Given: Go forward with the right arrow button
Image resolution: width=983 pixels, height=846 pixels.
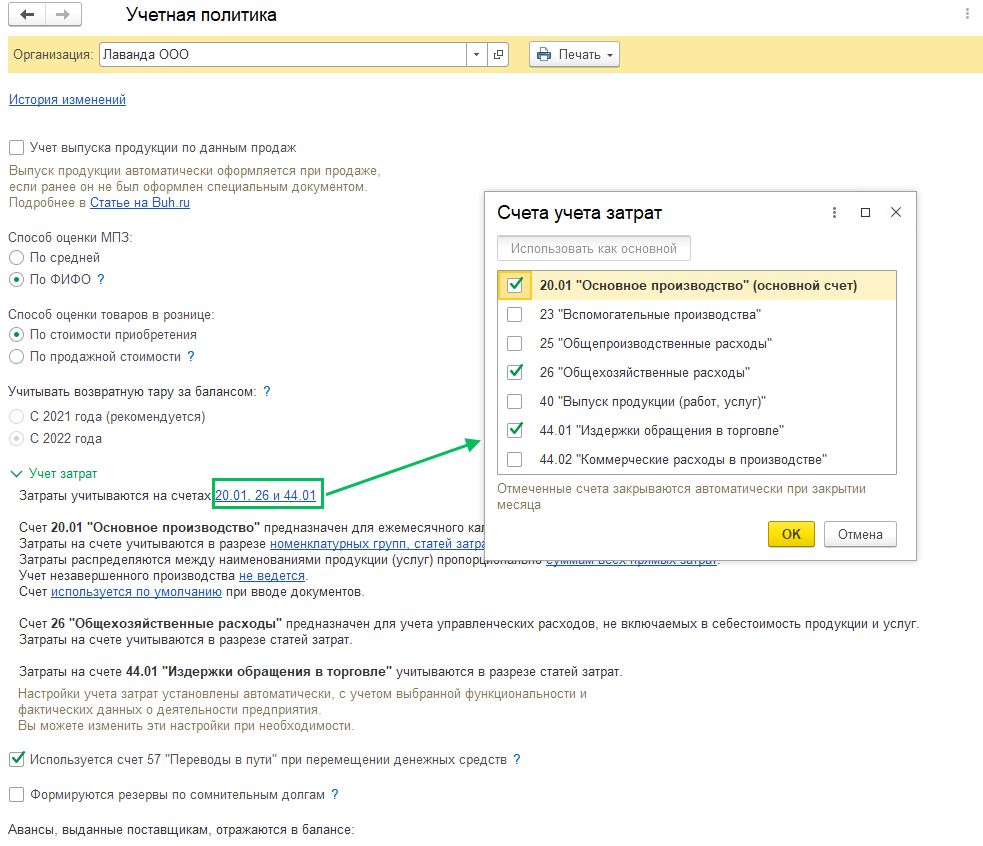Looking at the screenshot, I should point(63,14).
